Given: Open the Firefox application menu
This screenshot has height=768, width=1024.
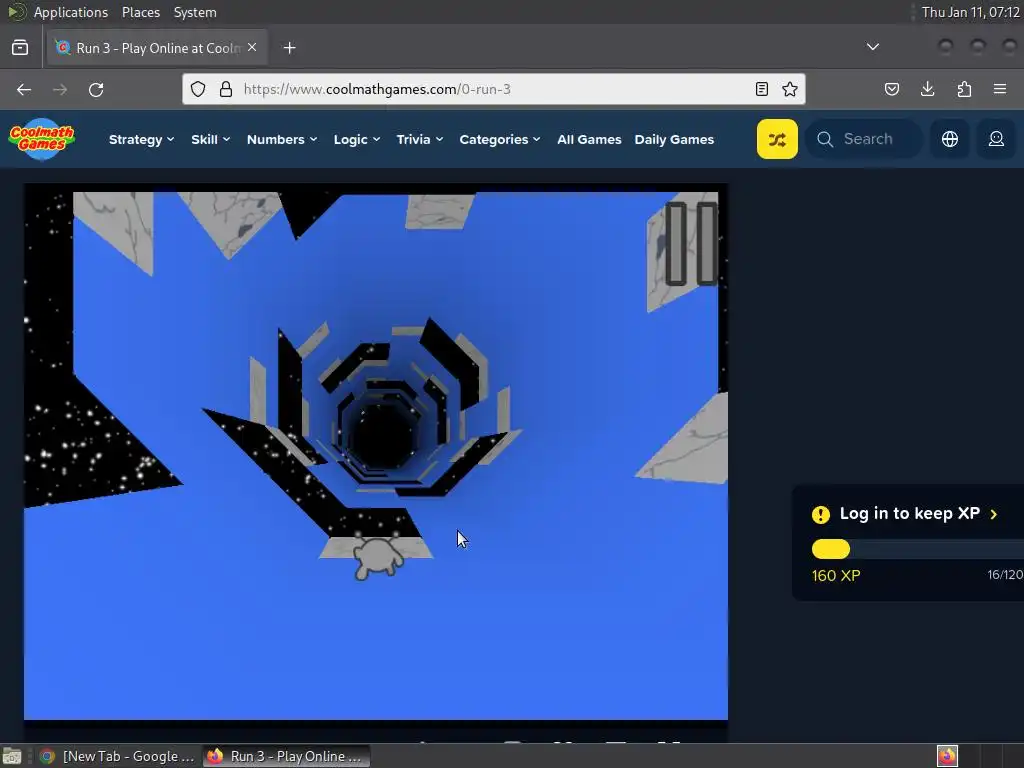Looking at the screenshot, I should [1000, 89].
